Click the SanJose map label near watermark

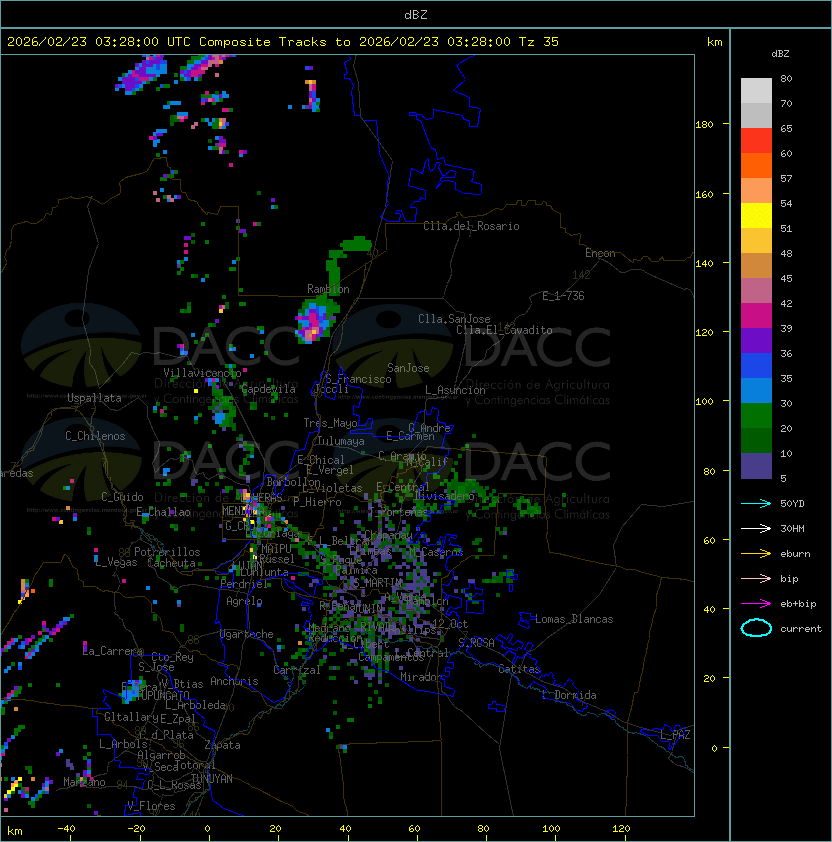coord(408,368)
